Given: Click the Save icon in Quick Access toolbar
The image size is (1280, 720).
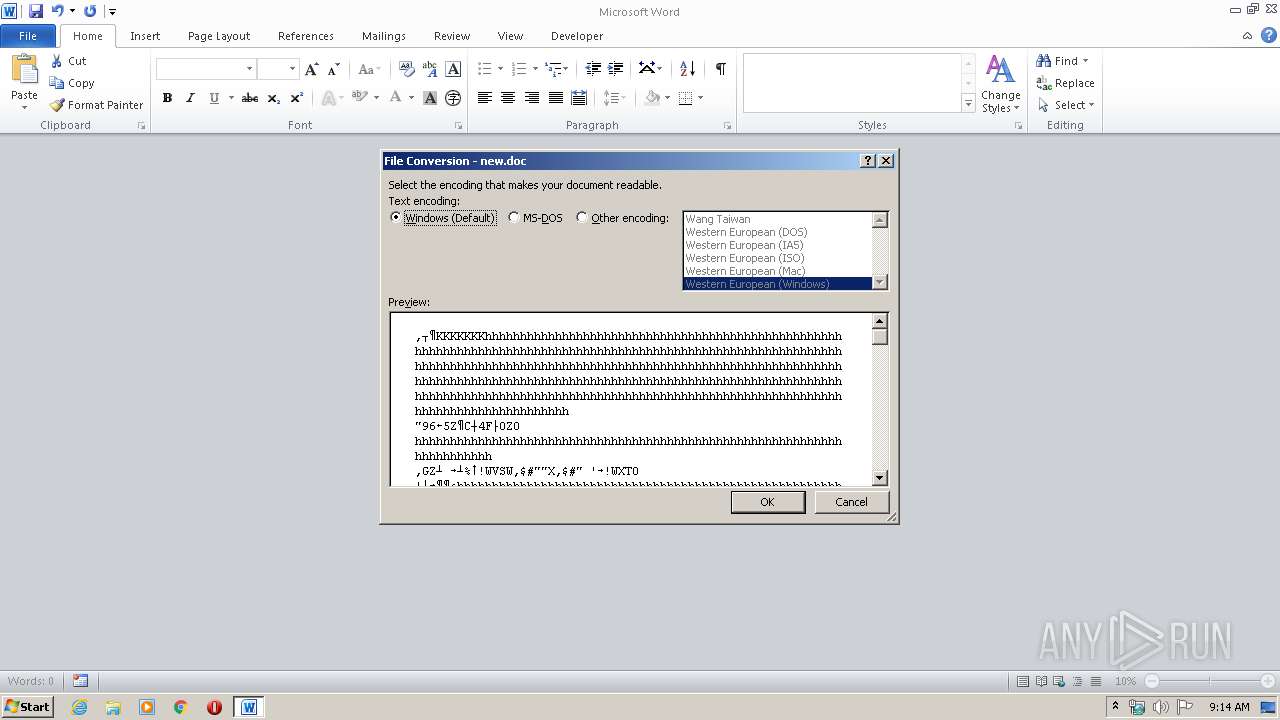Looking at the screenshot, I should tap(36, 11).
